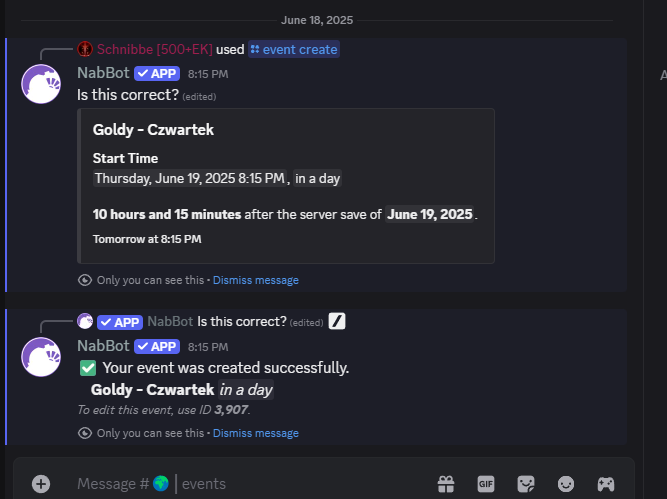This screenshot has height=499, width=667.
Task: Dismiss the first NabBot message
Action: (x=256, y=280)
